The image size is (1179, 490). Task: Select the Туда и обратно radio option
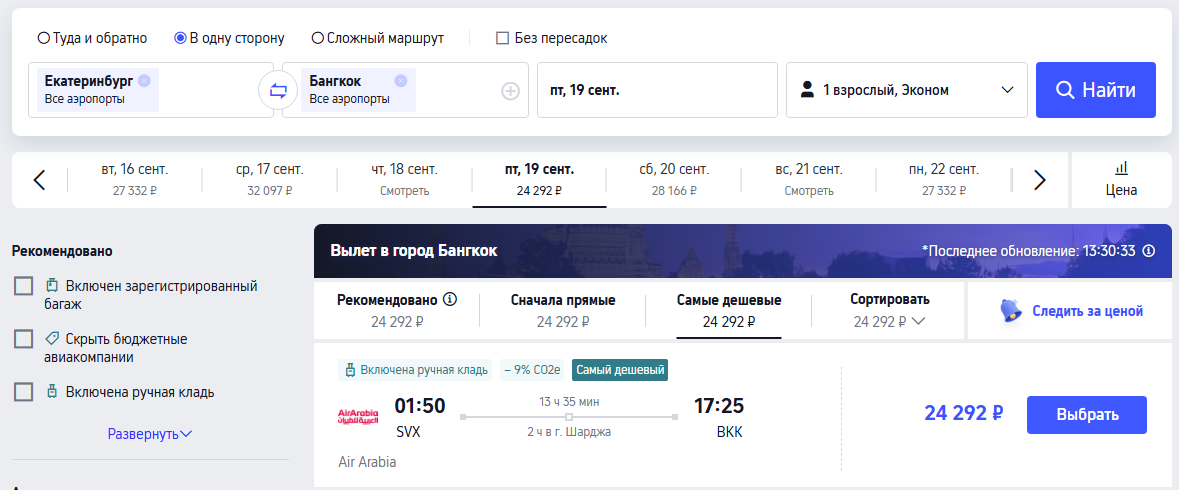[44, 38]
